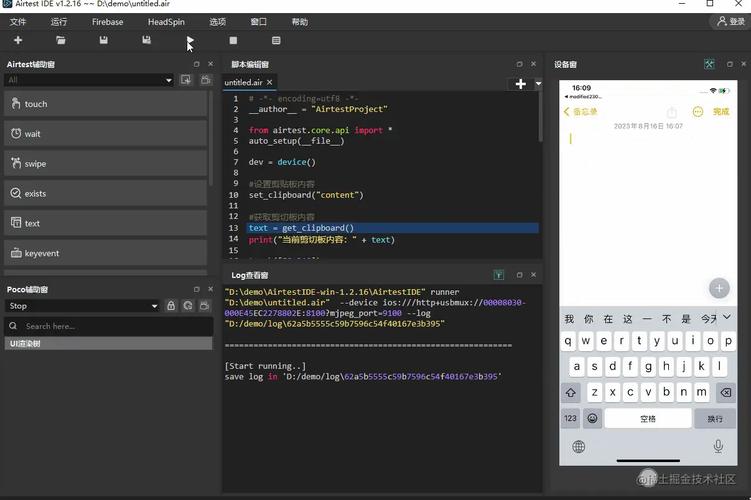
Task: Tap the globe language key
Action: click(579, 447)
